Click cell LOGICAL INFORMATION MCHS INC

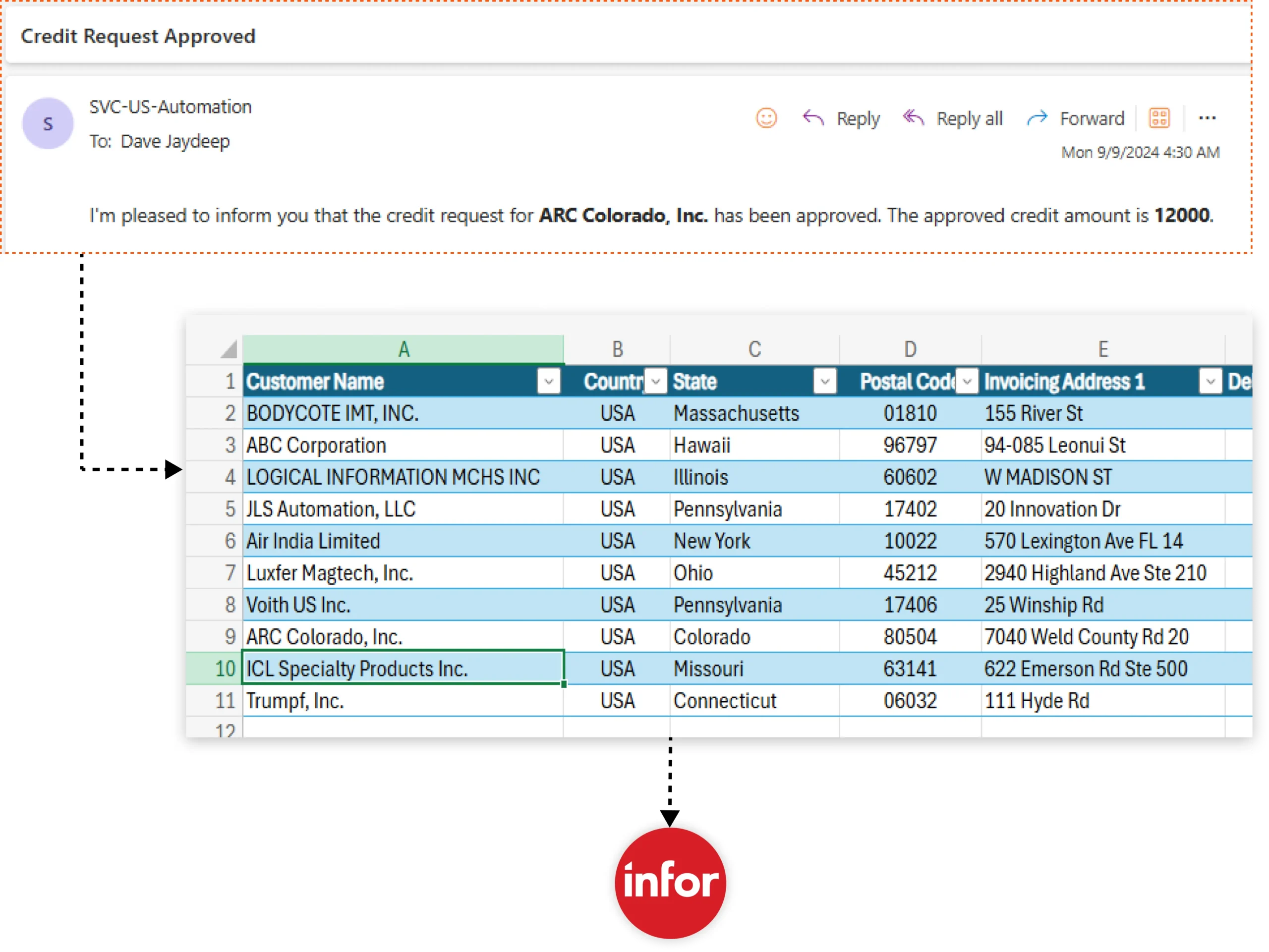(404, 477)
